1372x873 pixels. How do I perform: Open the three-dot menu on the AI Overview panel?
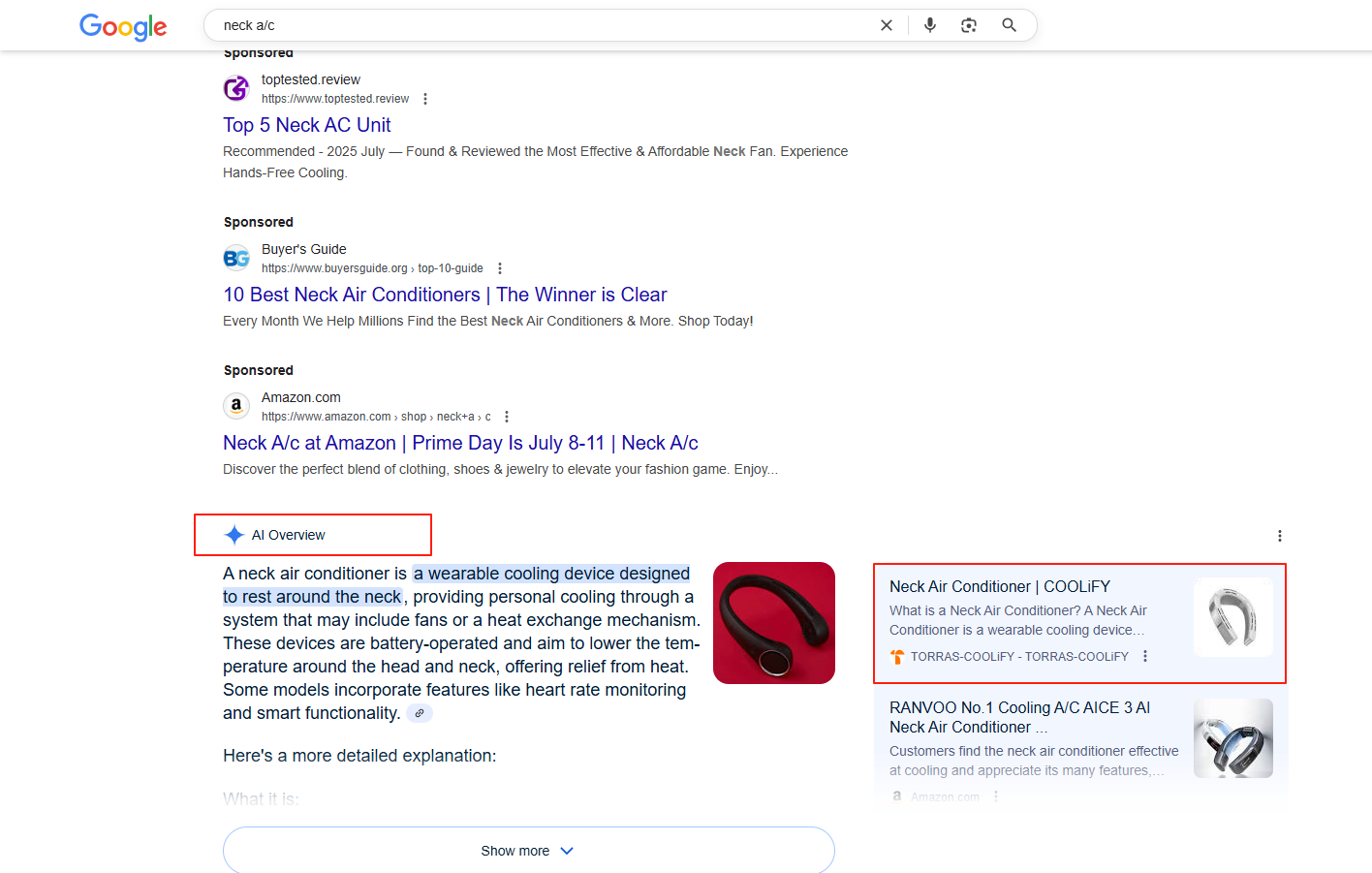click(1279, 535)
